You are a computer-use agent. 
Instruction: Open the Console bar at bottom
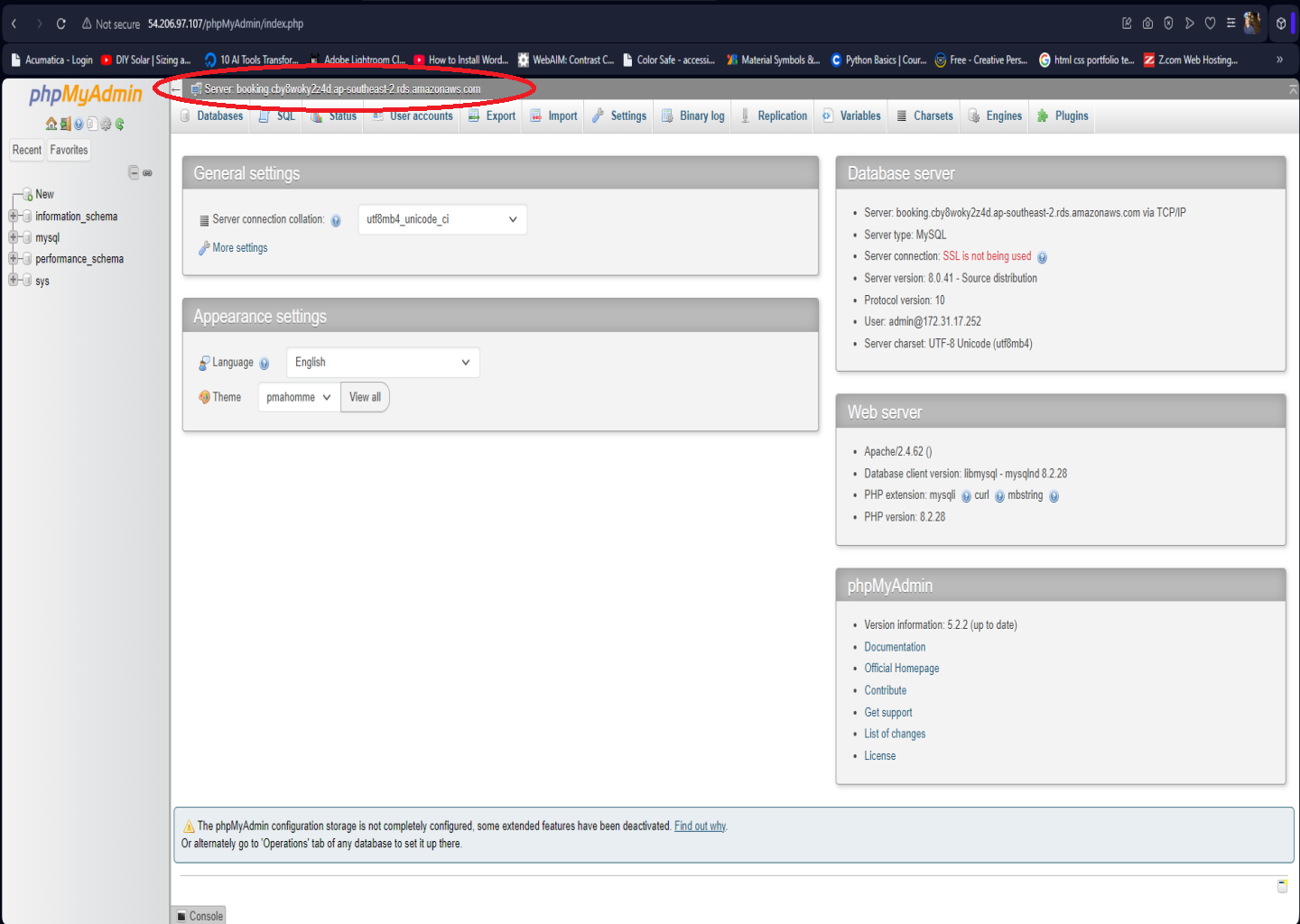[x=199, y=916]
